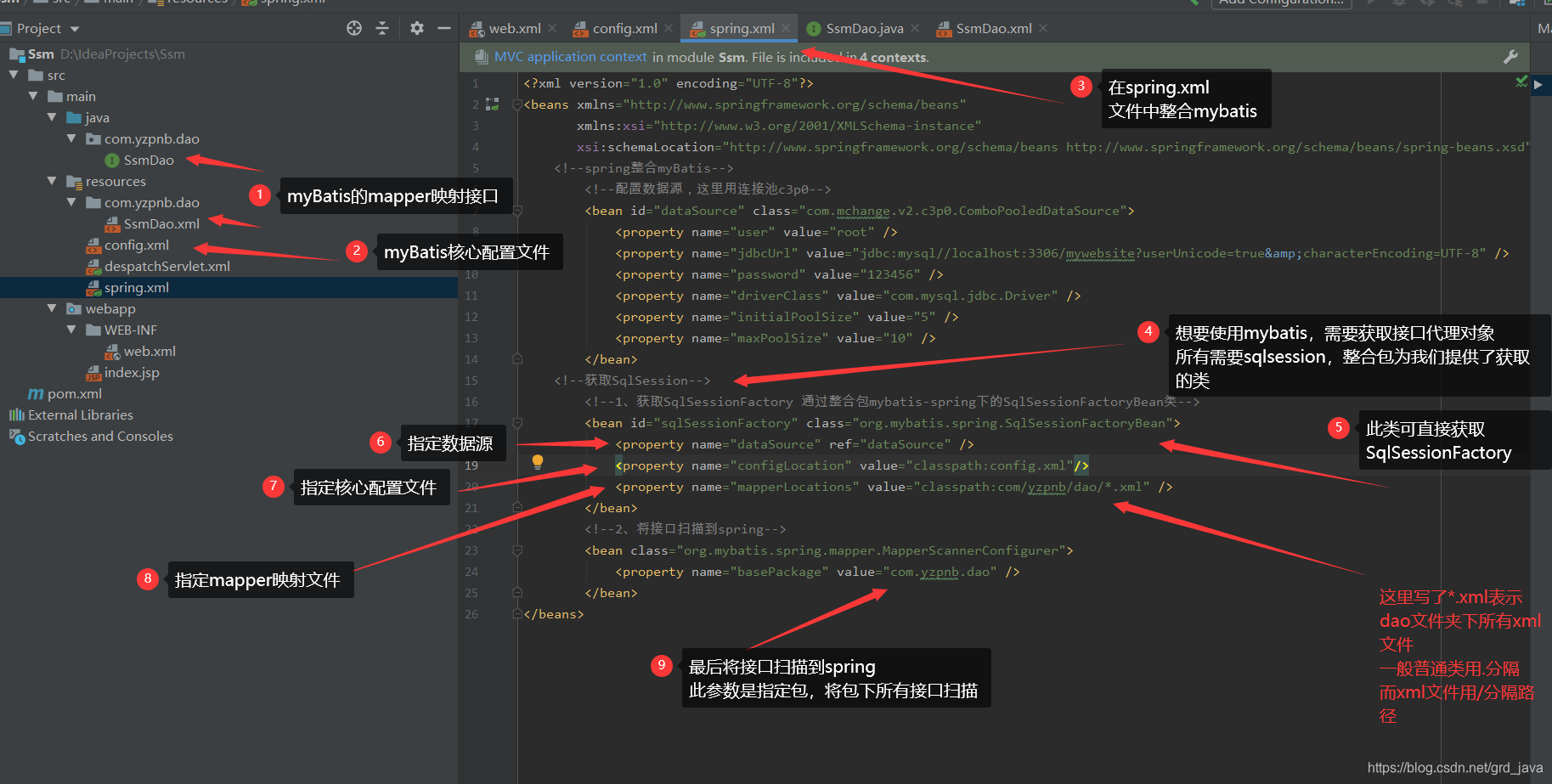This screenshot has height=784, width=1552.
Task: Select External Libraries node
Action: coord(81,415)
